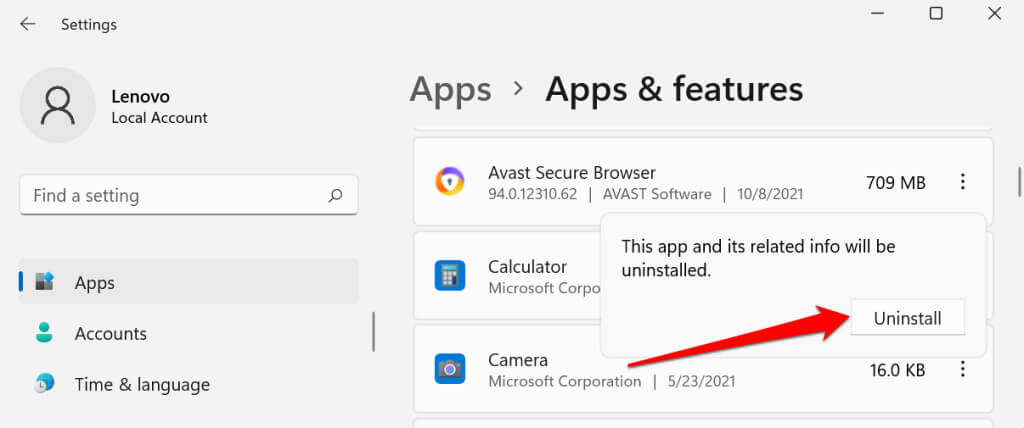Viewport: 1024px width, 428px height.
Task: Click the Accounts sidebar icon
Action: tap(45, 333)
